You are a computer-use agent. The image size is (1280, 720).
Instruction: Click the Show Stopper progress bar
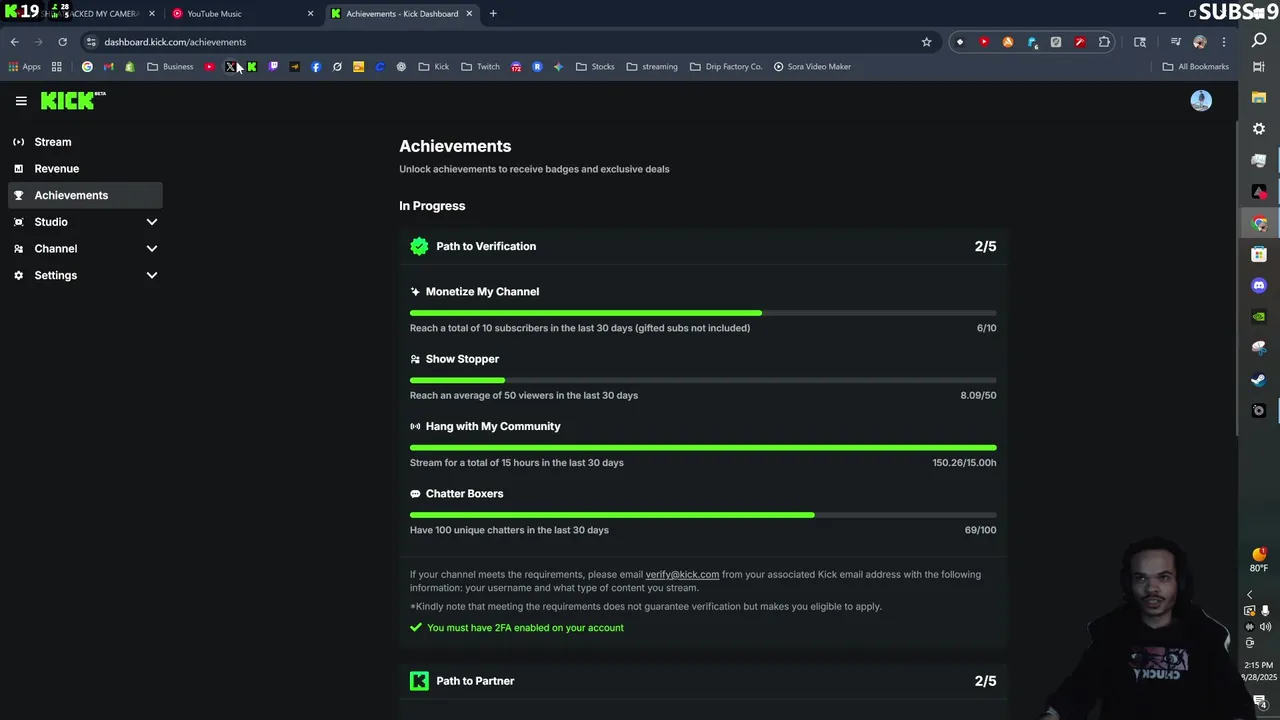(x=703, y=380)
